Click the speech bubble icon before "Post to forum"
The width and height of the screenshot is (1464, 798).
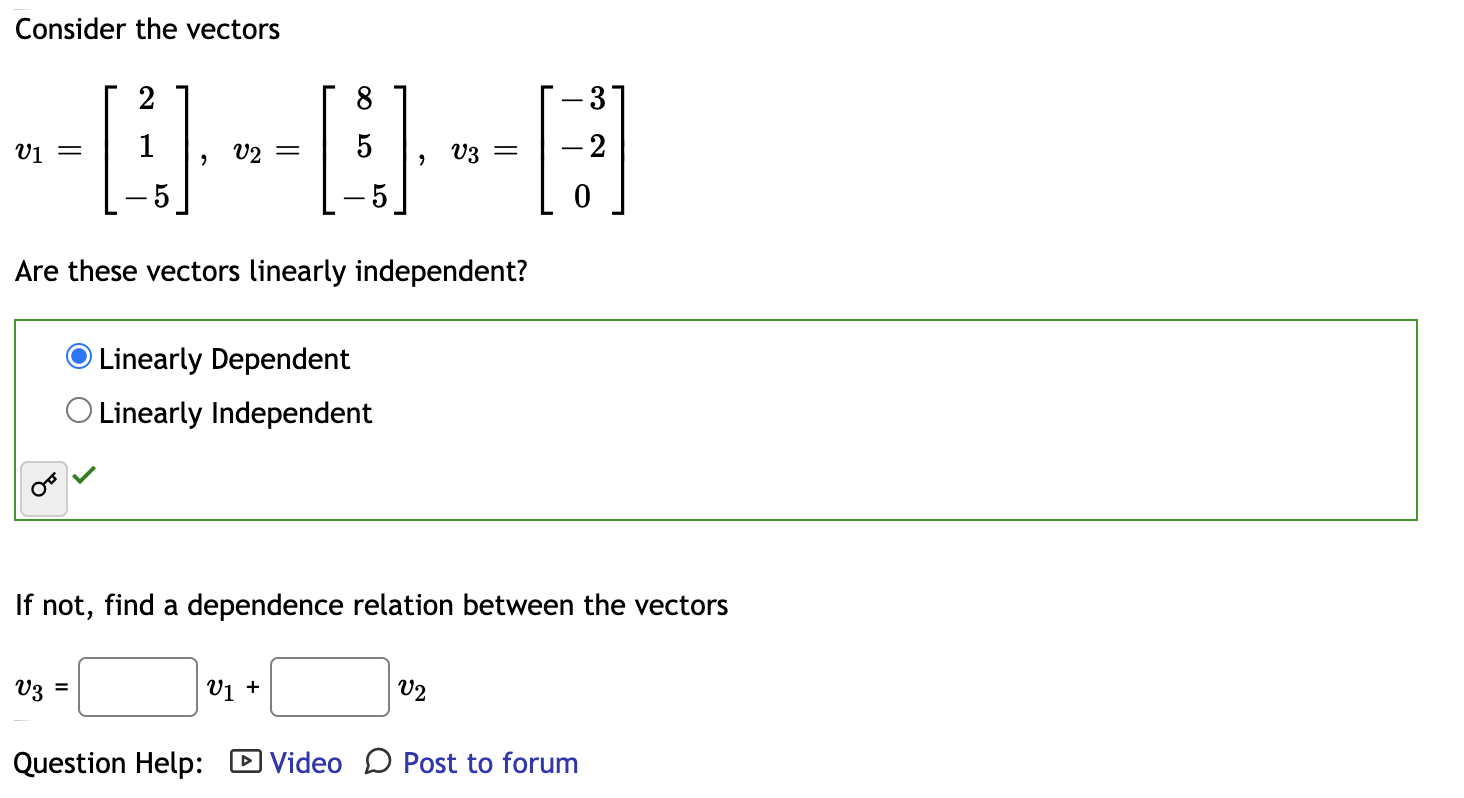point(375,763)
